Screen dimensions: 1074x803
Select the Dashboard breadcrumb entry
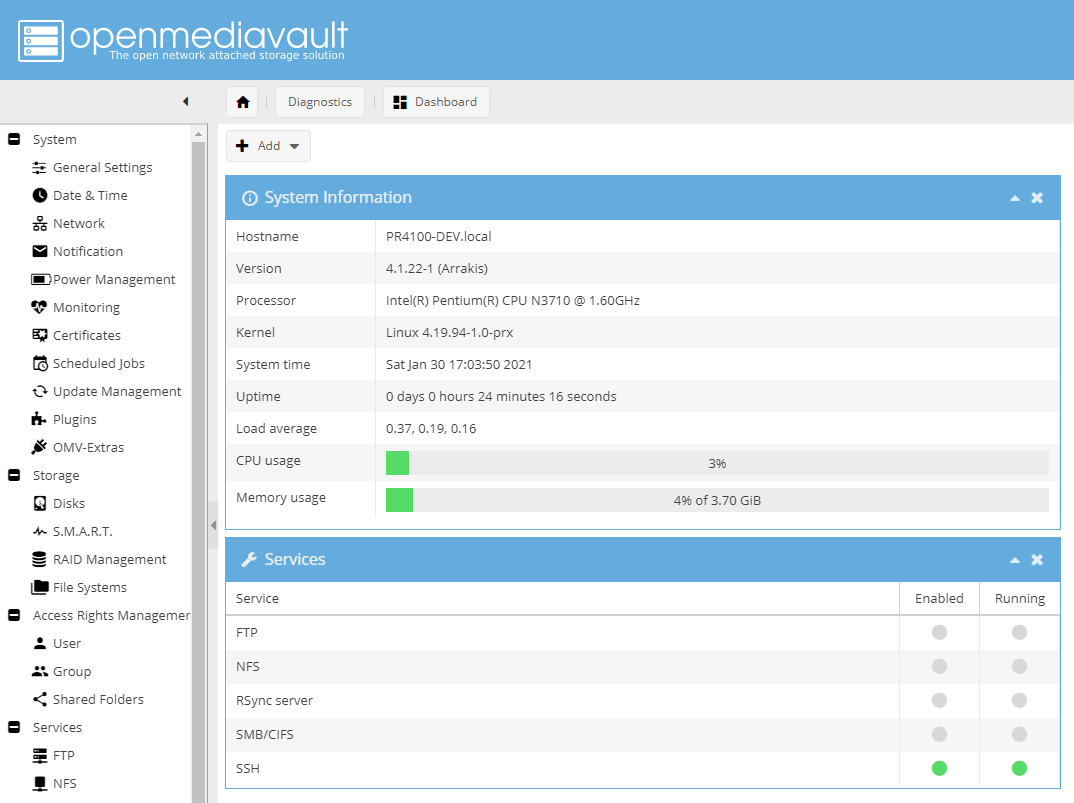[x=436, y=101]
